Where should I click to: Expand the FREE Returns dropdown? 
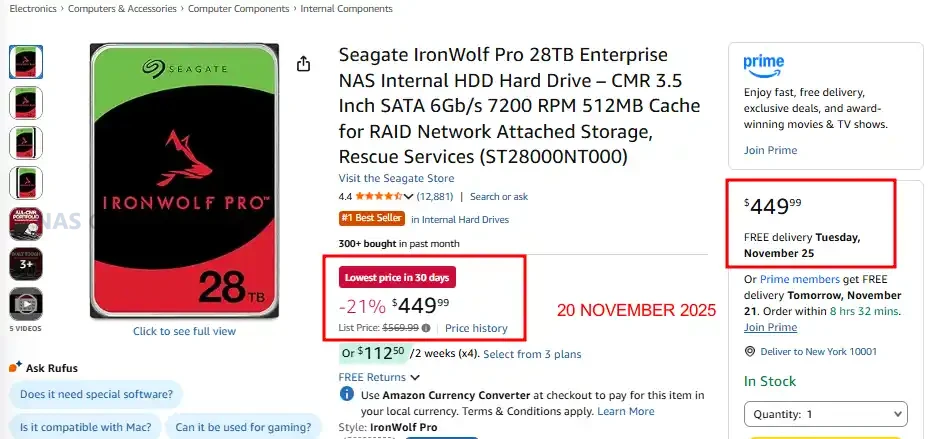pos(415,377)
